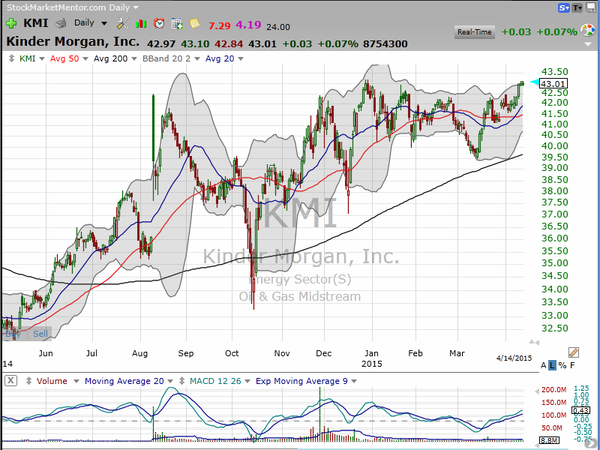Click the 43.10 high price value
The height and width of the screenshot is (450, 600).
tap(195, 44)
